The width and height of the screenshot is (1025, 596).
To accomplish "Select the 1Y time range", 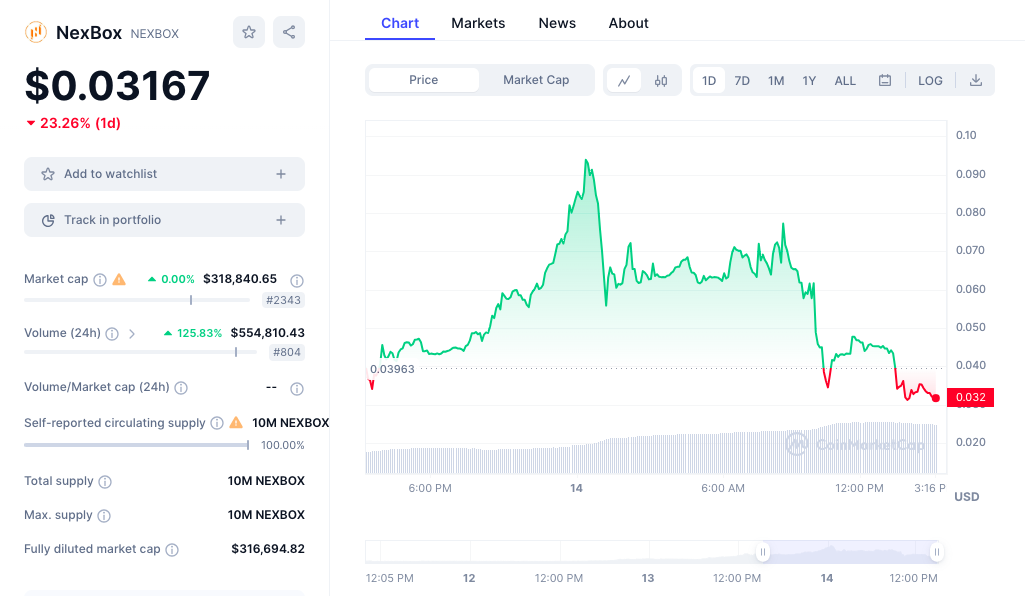I will click(809, 80).
